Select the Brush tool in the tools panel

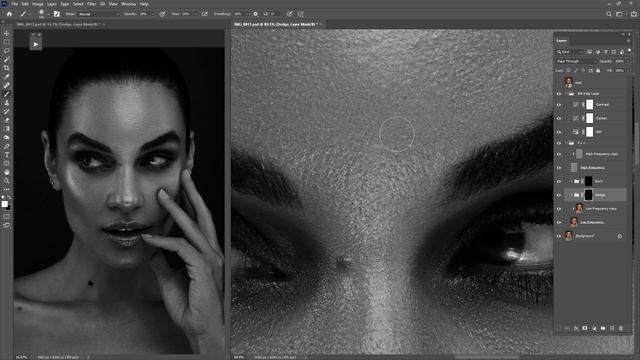click(7, 94)
